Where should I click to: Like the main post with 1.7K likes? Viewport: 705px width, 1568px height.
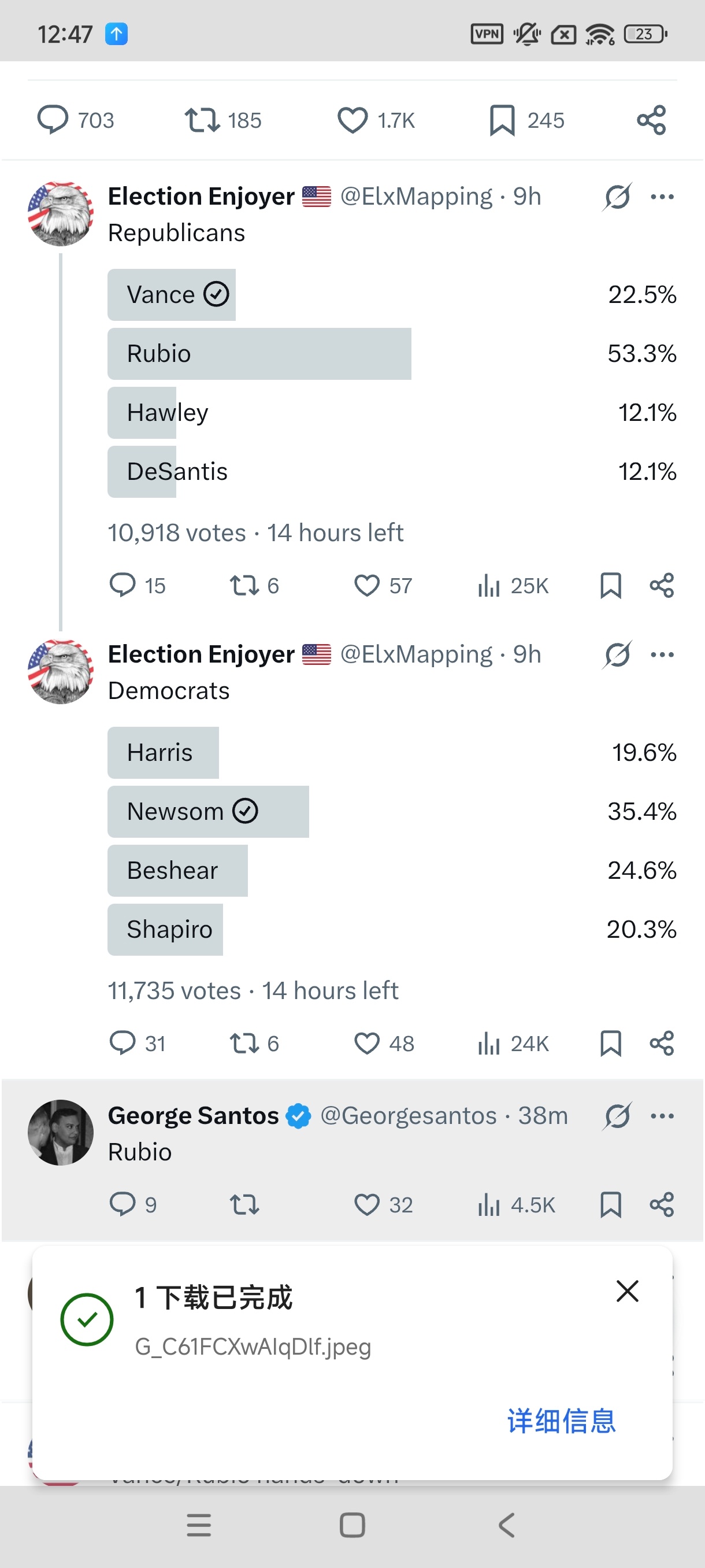353,120
